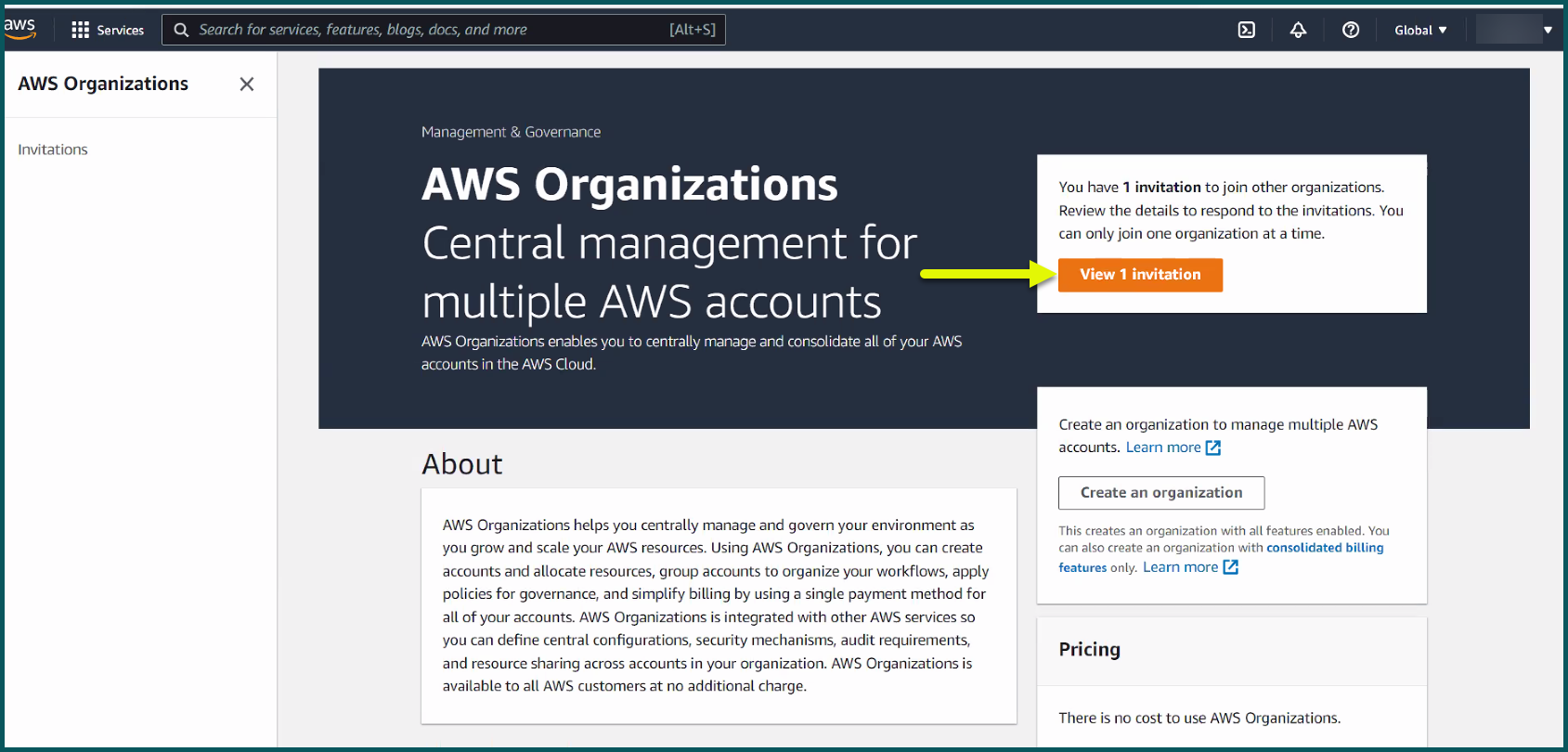The height and width of the screenshot is (752, 1568).
Task: Click the Pricing section heading
Action: [1089, 650]
